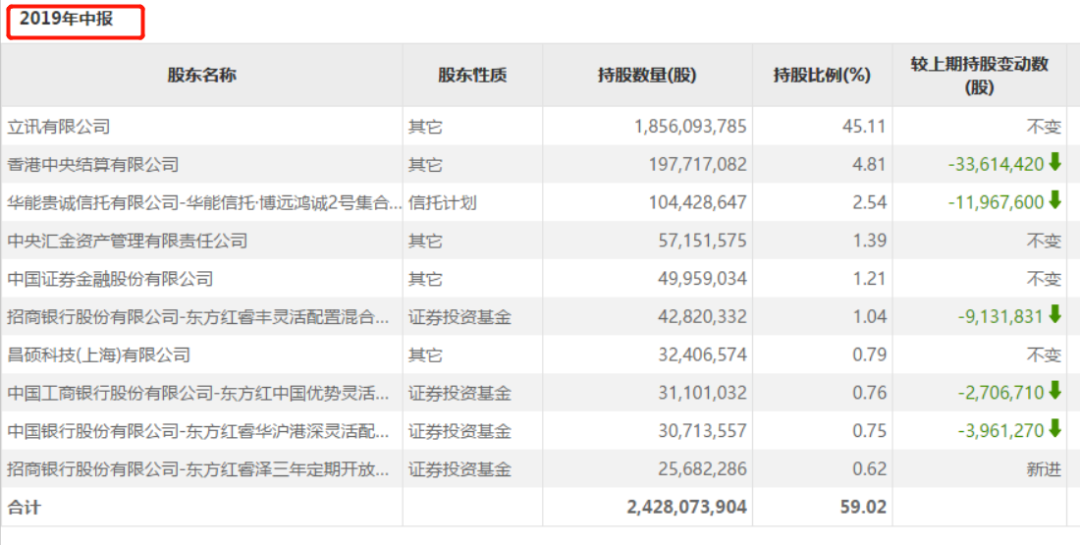Click the total share count 2,428,073,904
Image resolution: width=1080 pixels, height=545 pixels.
[x=687, y=508]
